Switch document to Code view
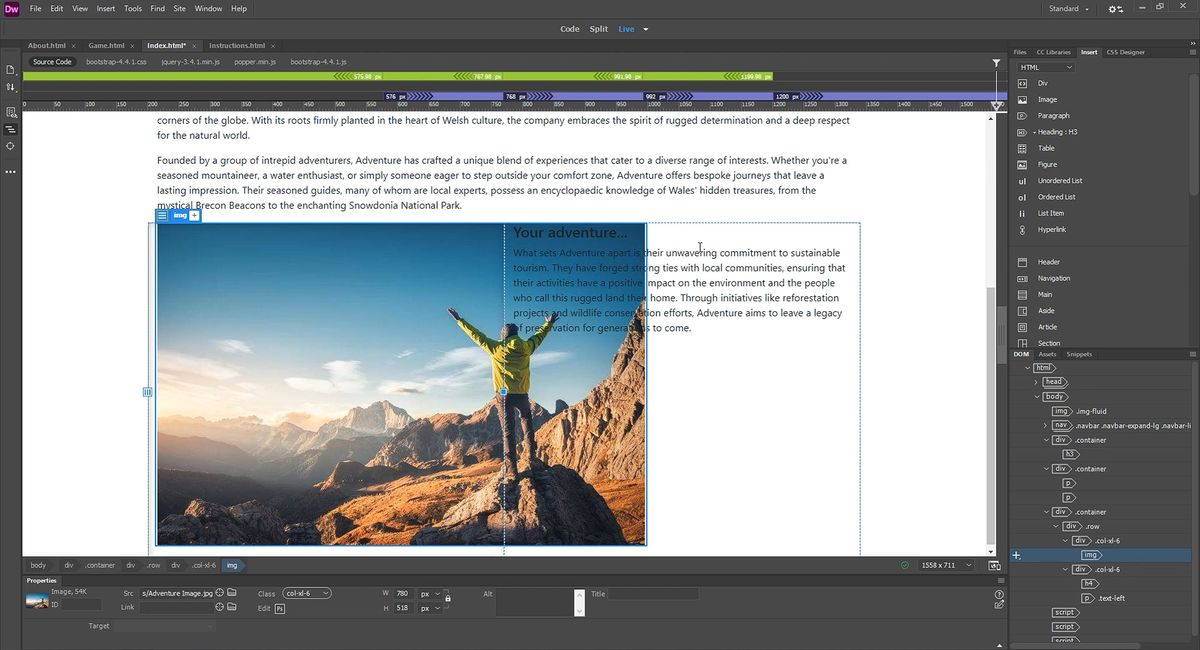This screenshot has width=1200, height=650. coord(569,29)
